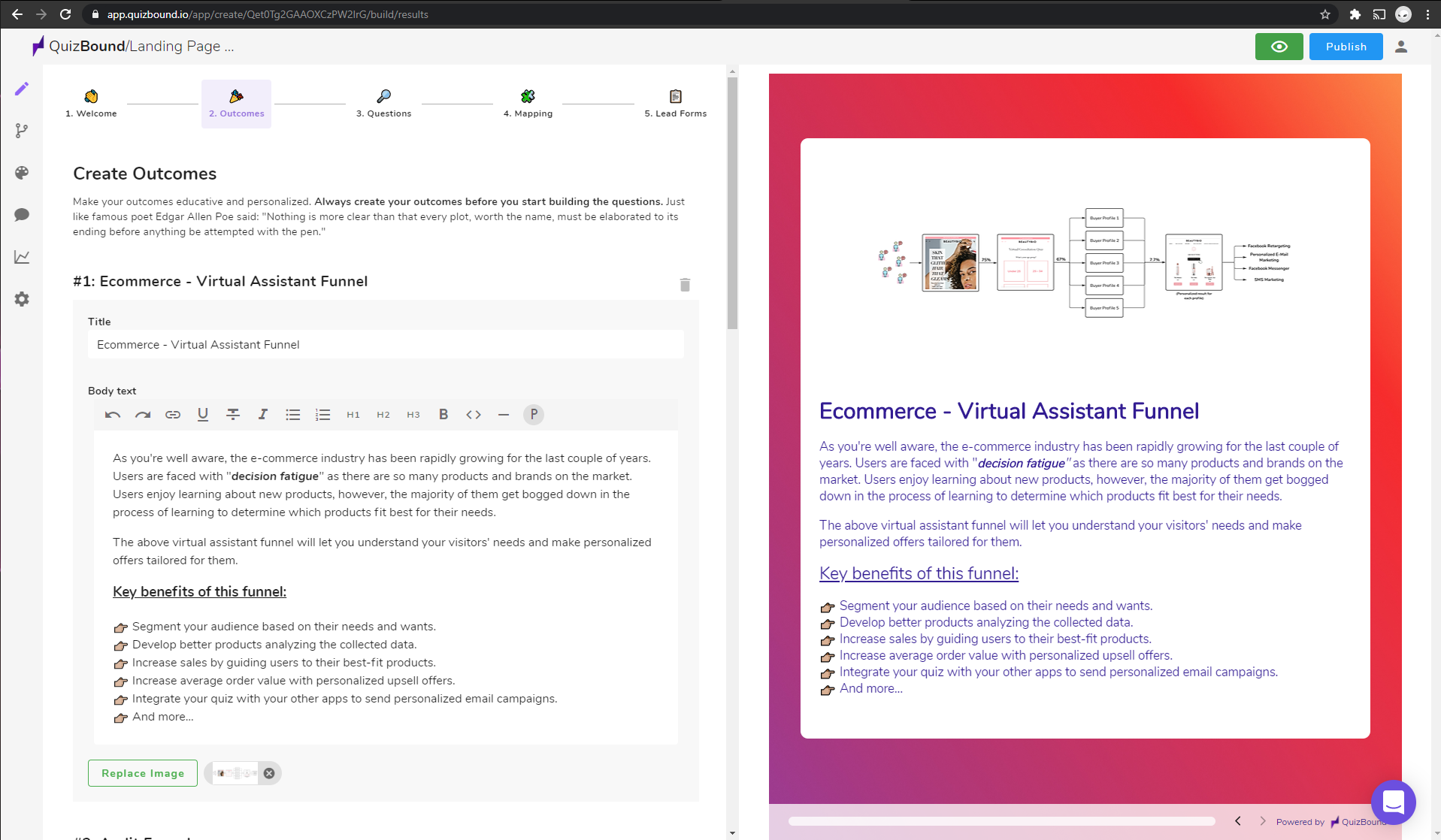Screen dimensions: 1441x840
Task: Insert a link with the link icon
Action: click(173, 415)
